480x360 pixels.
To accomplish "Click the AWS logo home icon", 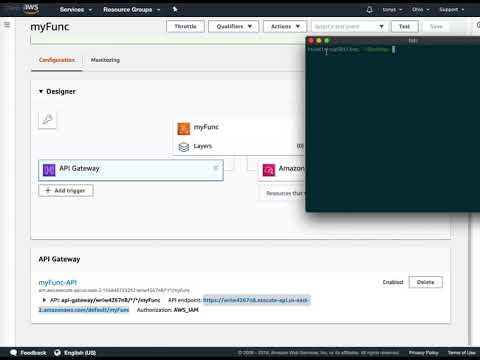I will (31, 9).
